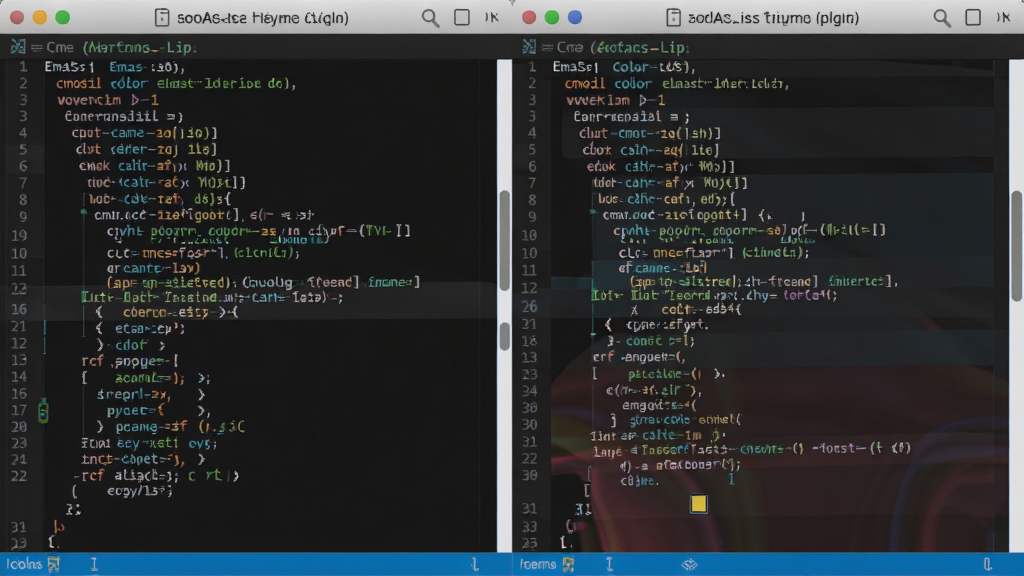Click the lower scrollbar thumb of left editor
1024x576 pixels.
tap(505, 336)
